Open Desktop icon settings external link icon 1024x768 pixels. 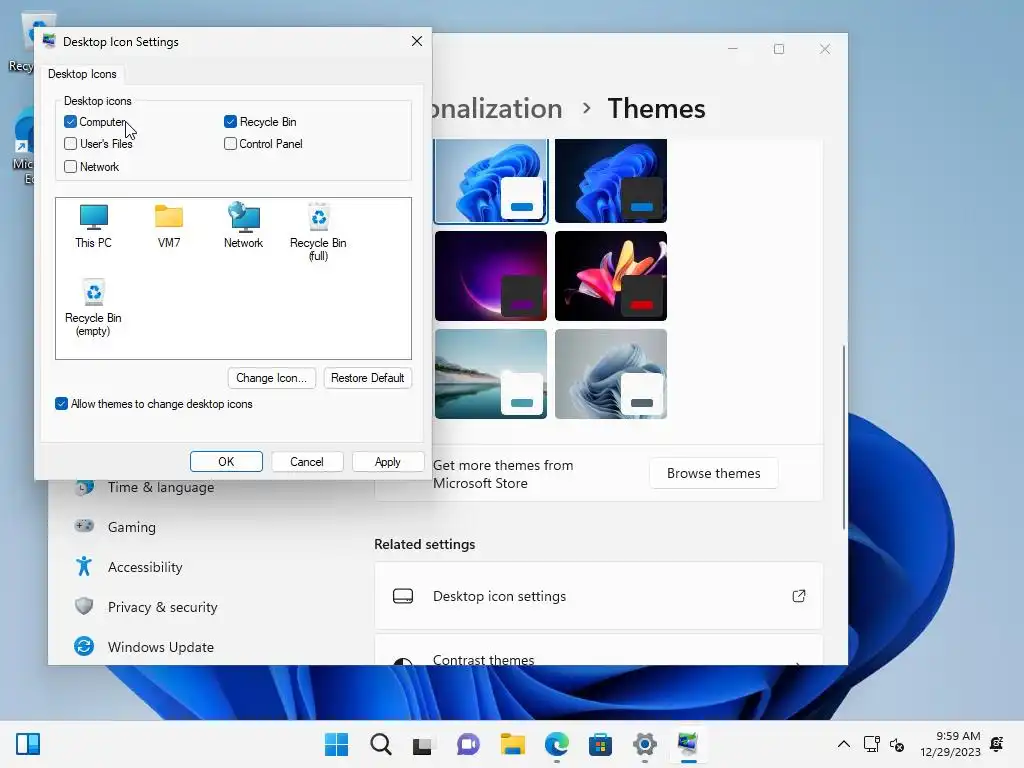click(799, 596)
